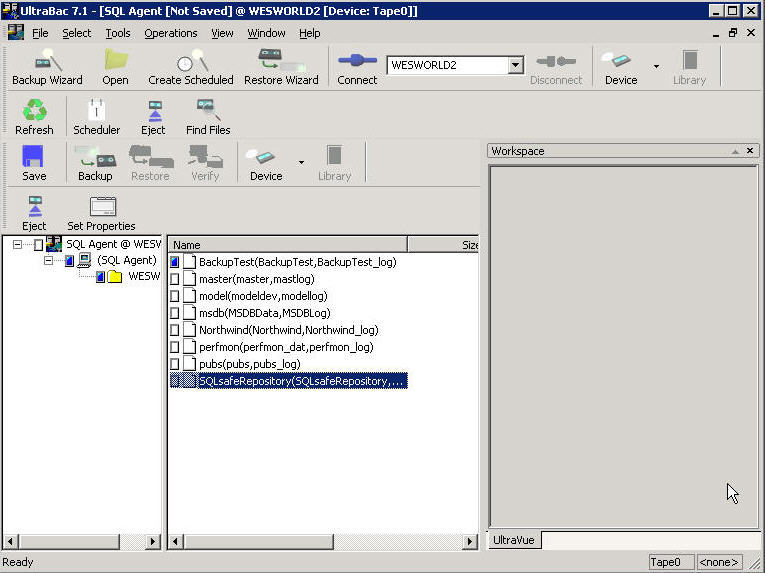Open the Tools menu
765x573 pixels.
(118, 33)
